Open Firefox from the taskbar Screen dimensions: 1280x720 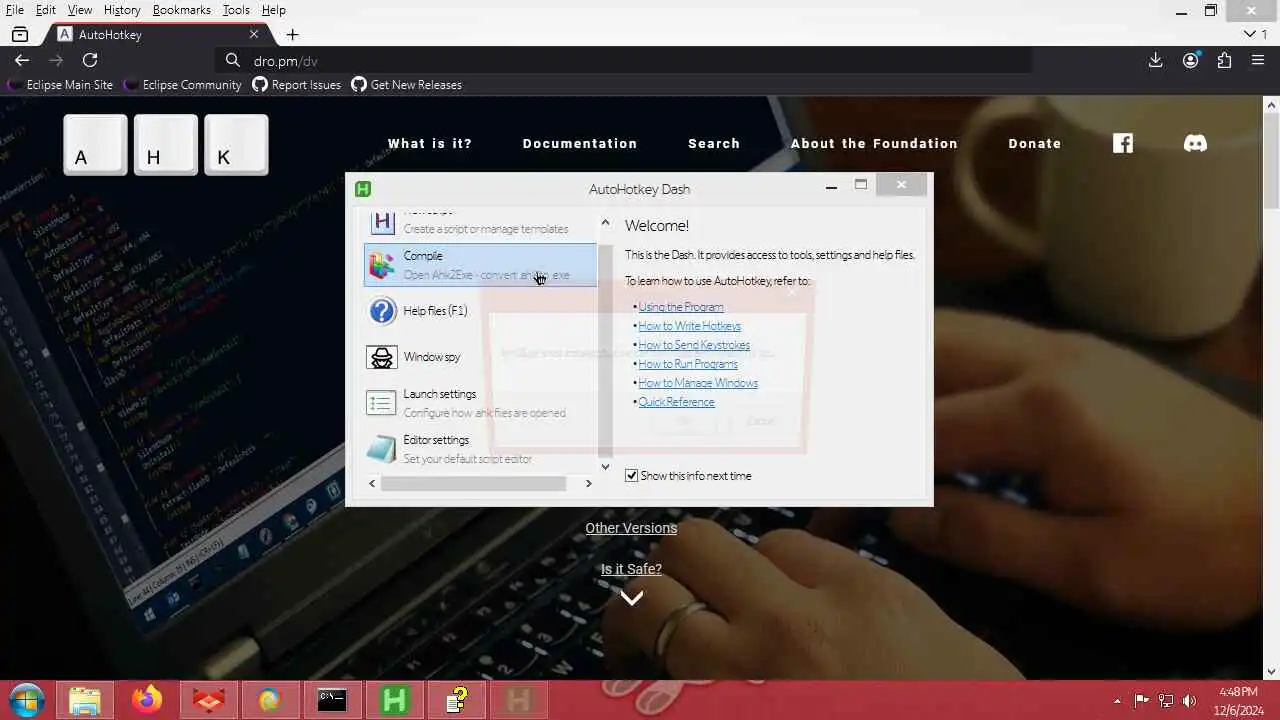(147, 700)
